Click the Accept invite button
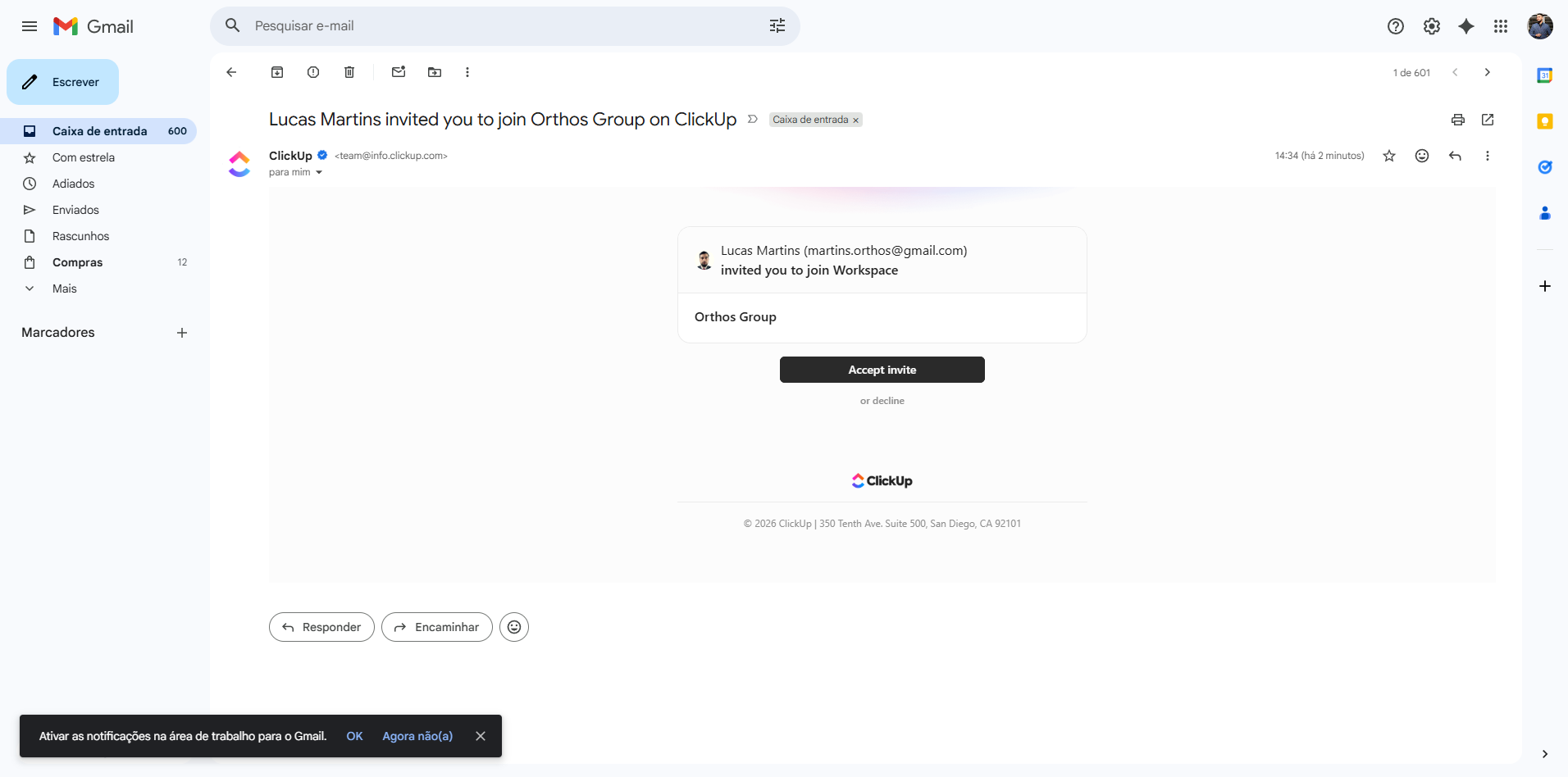The image size is (1568, 777). click(x=882, y=370)
